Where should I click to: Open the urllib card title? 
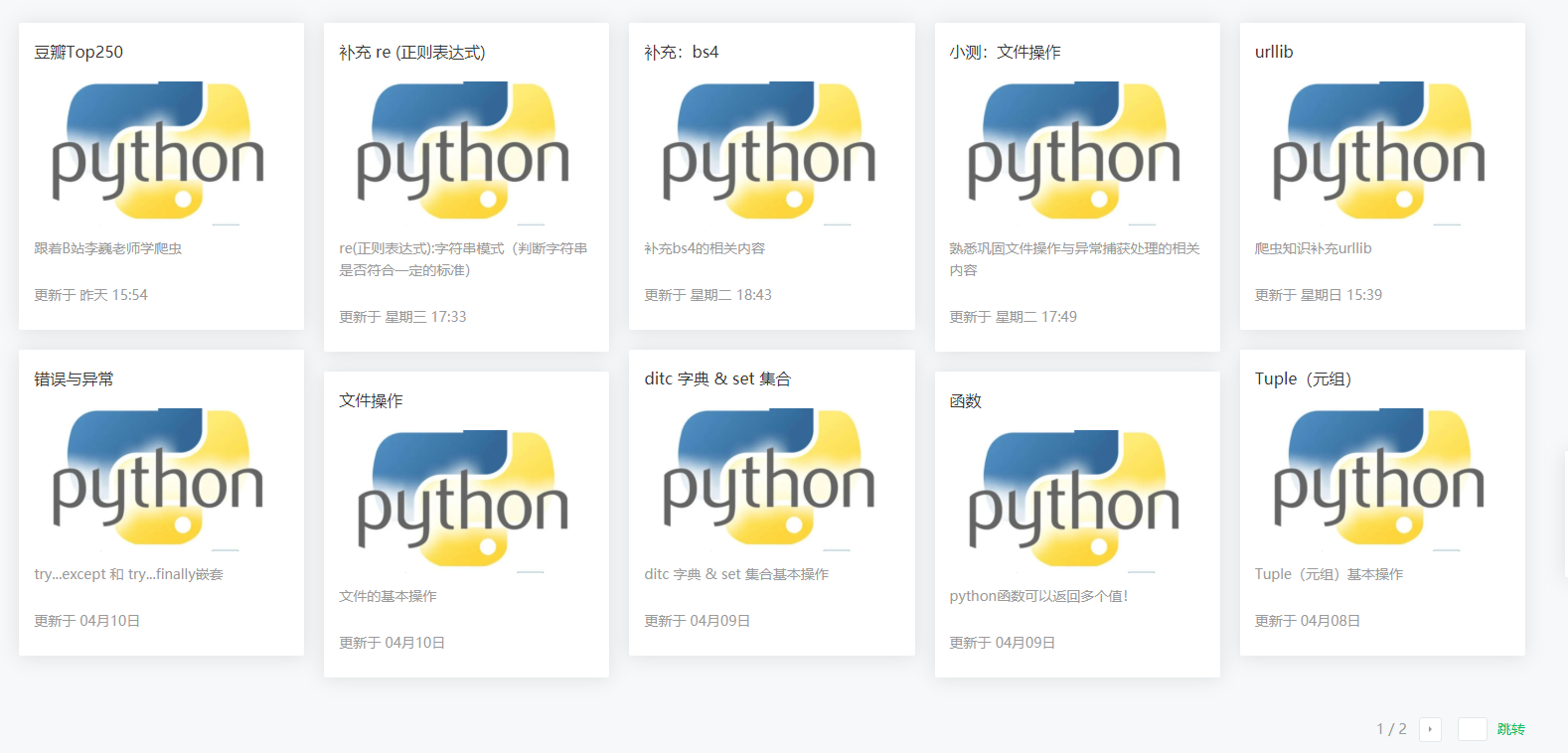tap(1274, 52)
